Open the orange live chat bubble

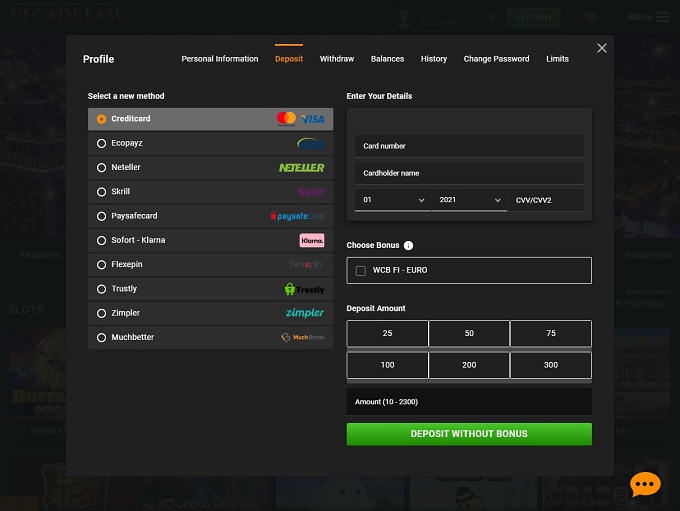point(645,485)
